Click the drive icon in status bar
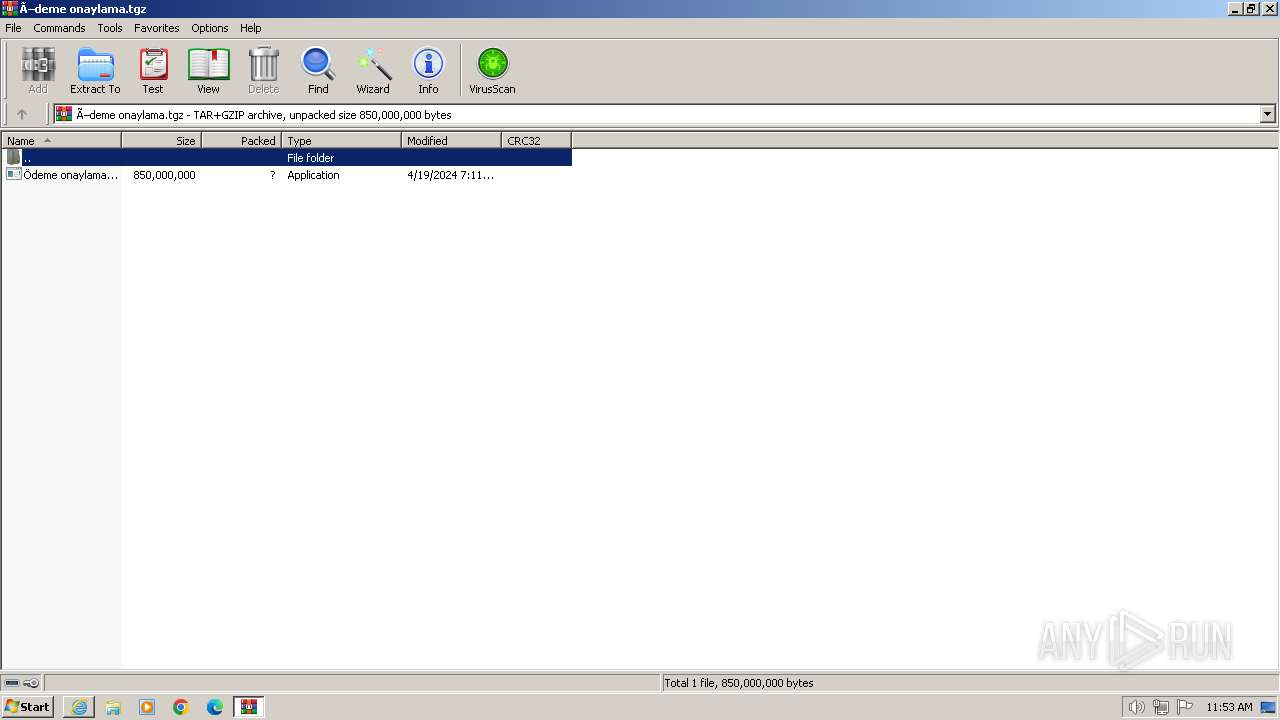1280x720 pixels. (x=12, y=683)
